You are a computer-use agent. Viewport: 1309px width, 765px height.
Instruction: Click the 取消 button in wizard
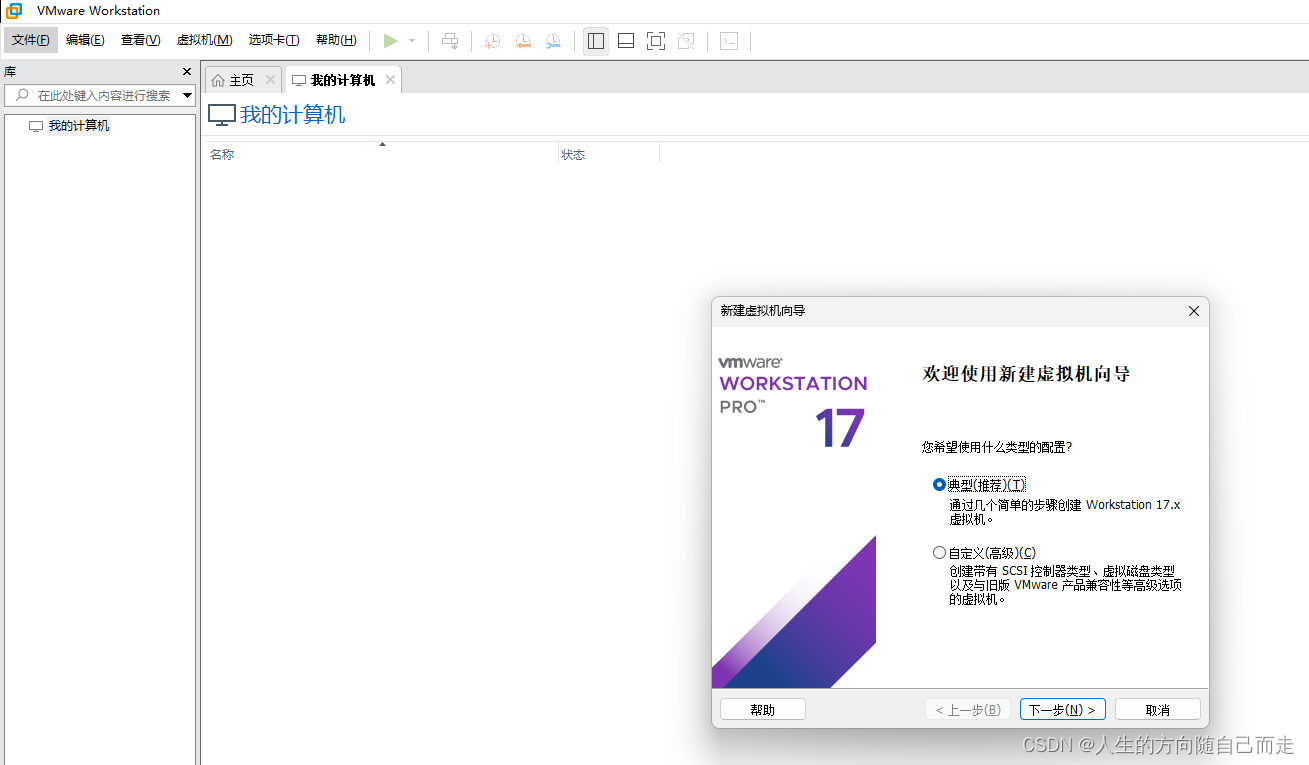1158,710
